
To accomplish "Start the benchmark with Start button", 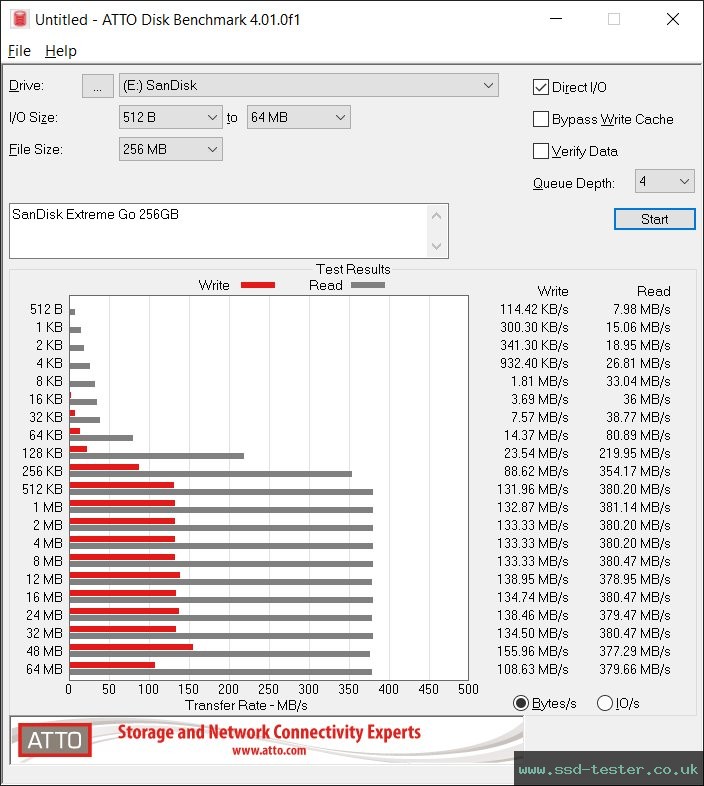I will (654, 219).
